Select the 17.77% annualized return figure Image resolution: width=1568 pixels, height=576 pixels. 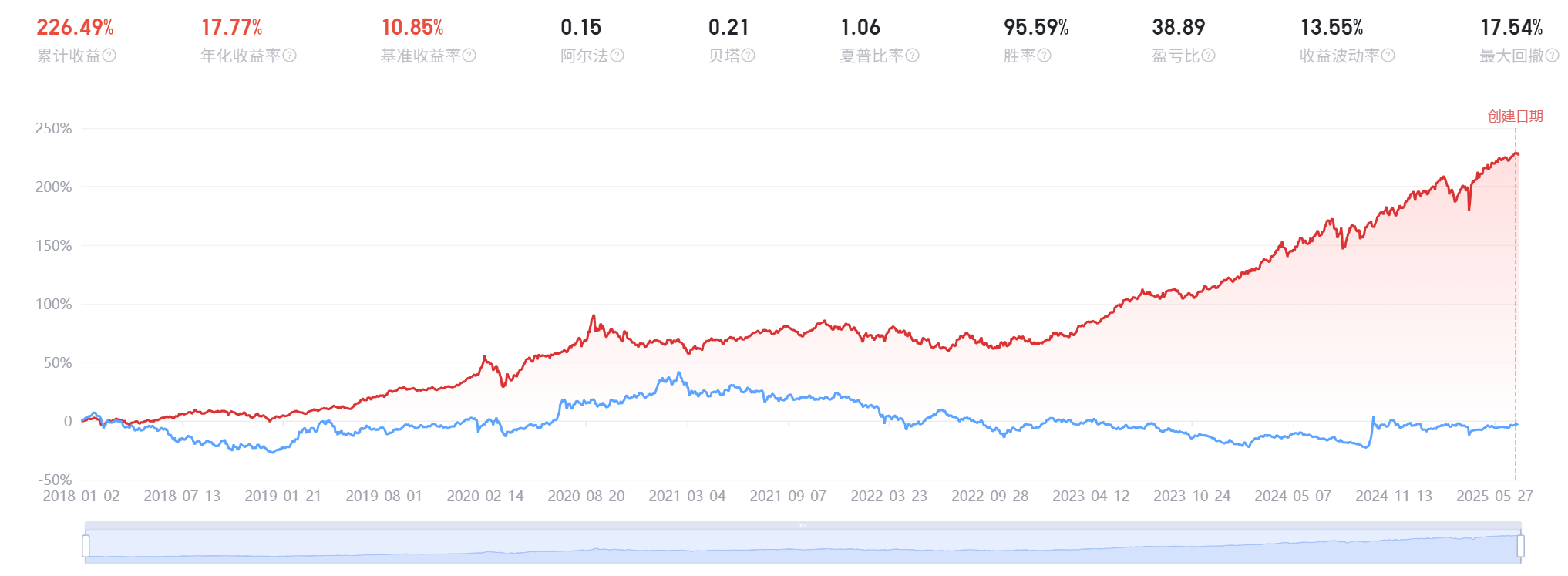click(231, 28)
